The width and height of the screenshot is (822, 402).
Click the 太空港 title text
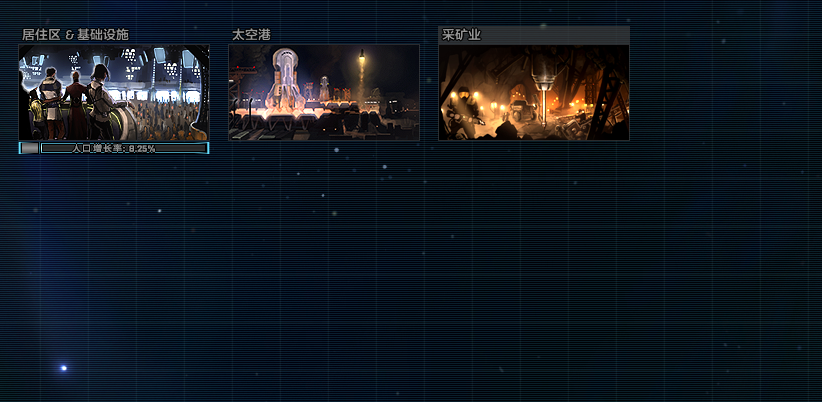(x=251, y=35)
